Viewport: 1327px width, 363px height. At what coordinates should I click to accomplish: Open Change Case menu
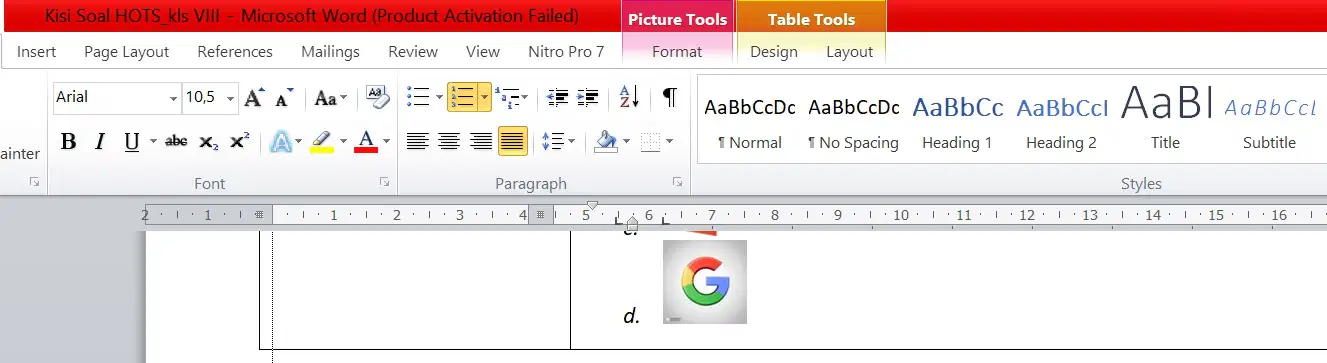coord(330,97)
